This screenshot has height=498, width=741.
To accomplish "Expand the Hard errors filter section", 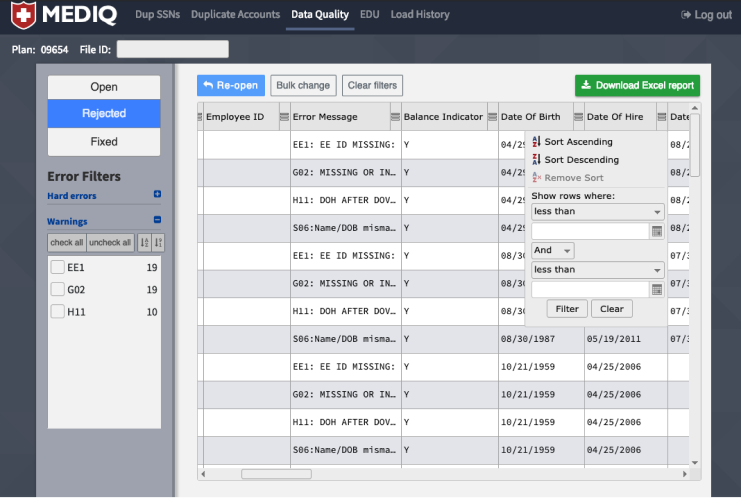I will click(x=157, y=195).
